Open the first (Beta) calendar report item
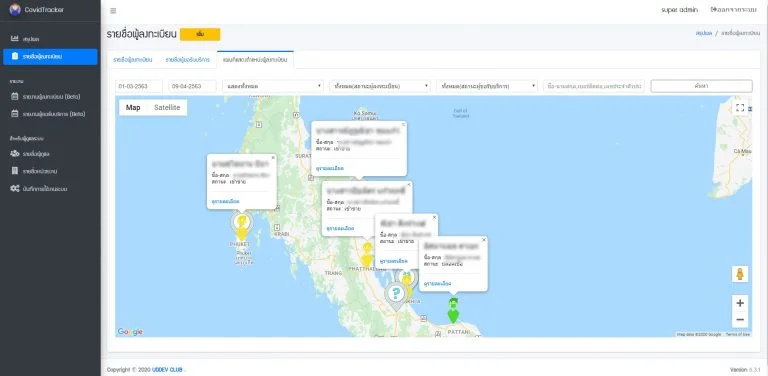 click(50, 96)
